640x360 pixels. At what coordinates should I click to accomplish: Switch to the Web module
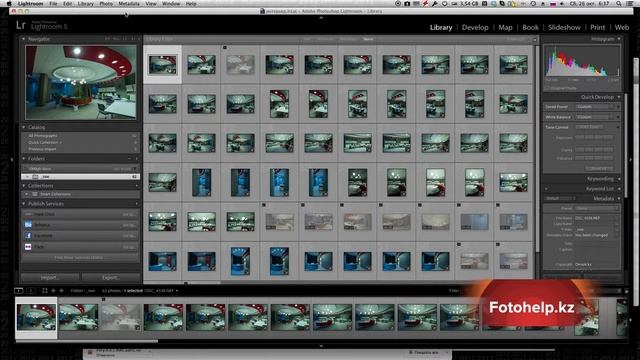[x=622, y=27]
